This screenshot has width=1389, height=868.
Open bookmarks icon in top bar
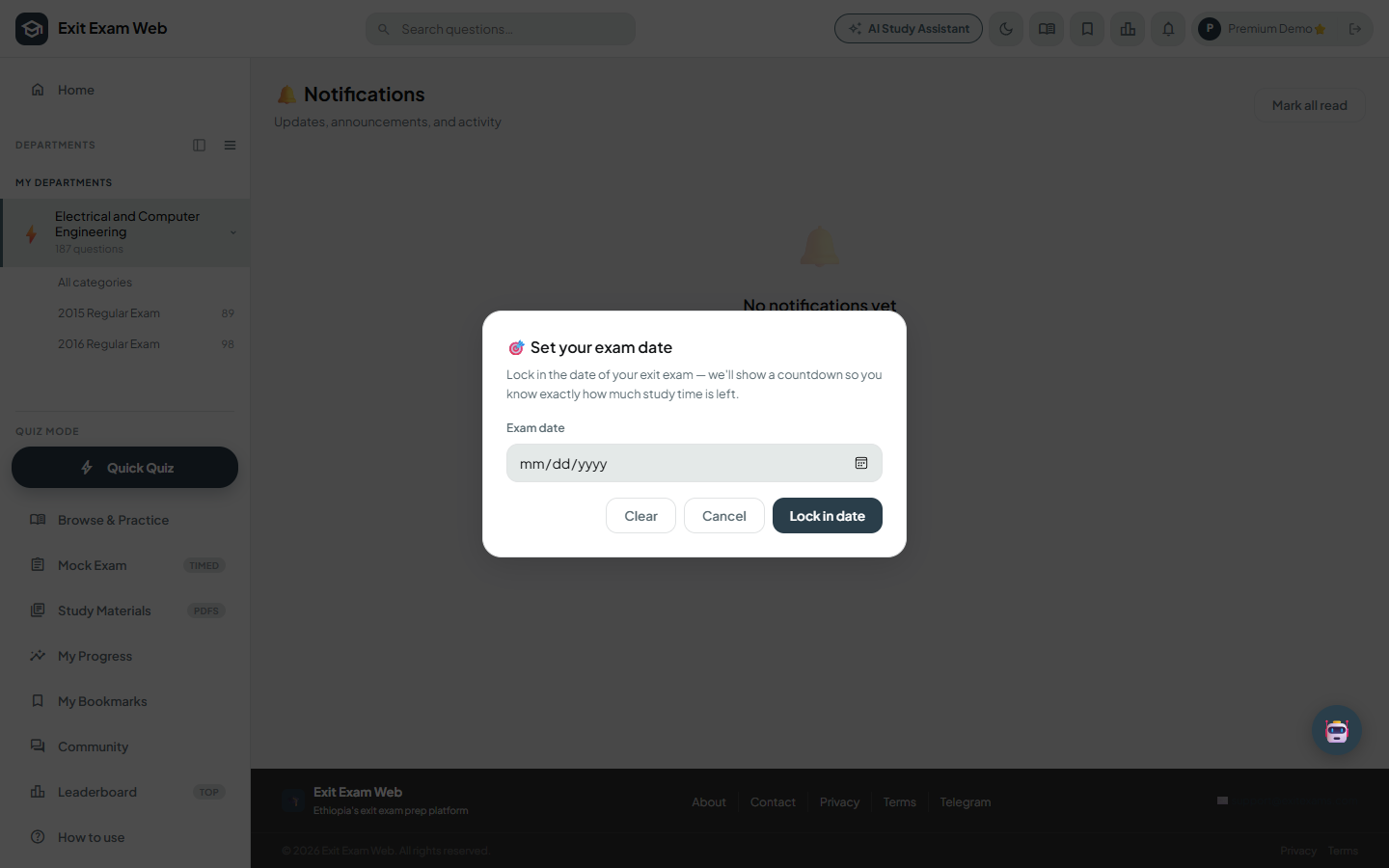(1087, 29)
